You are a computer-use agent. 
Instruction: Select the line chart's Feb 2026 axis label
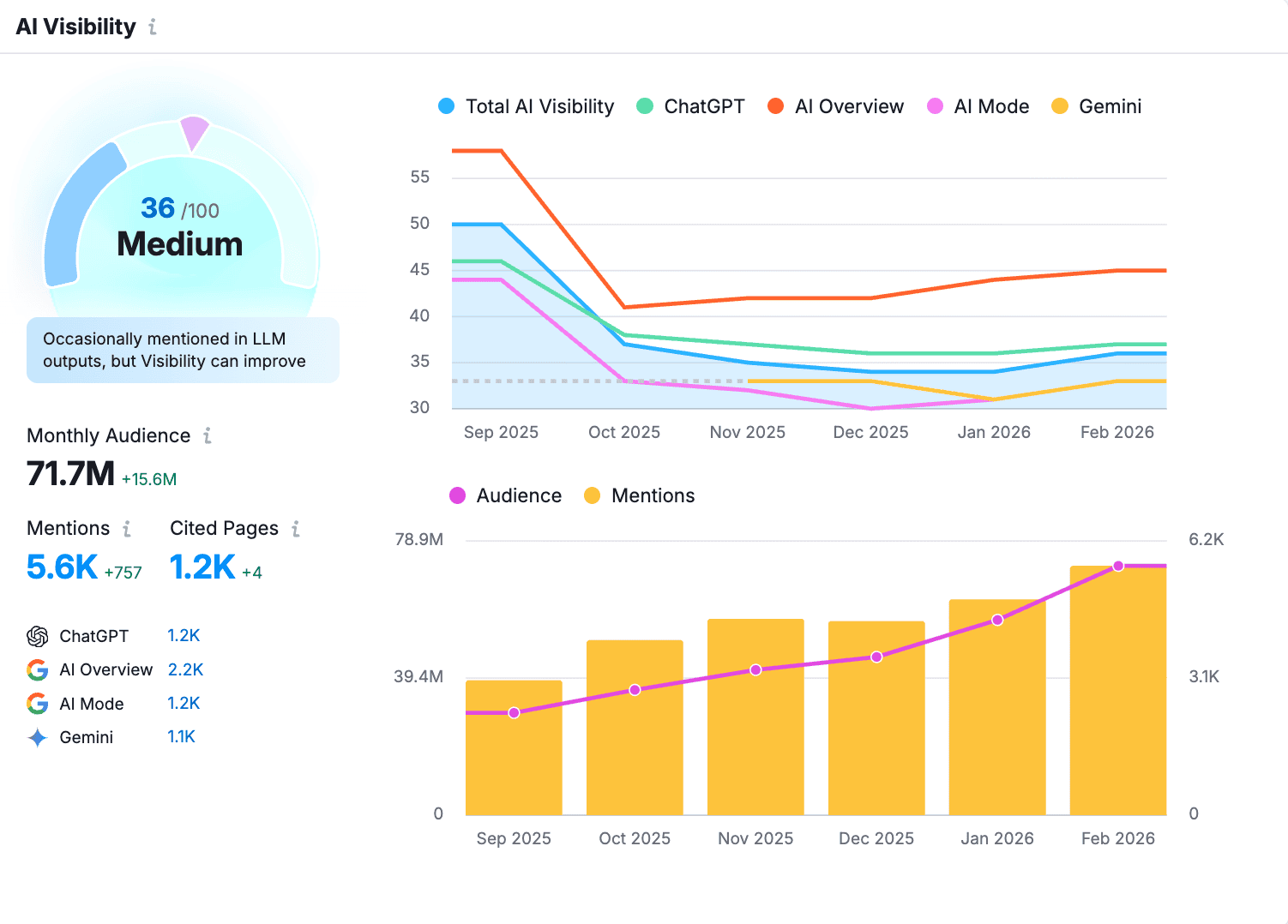click(x=1117, y=432)
